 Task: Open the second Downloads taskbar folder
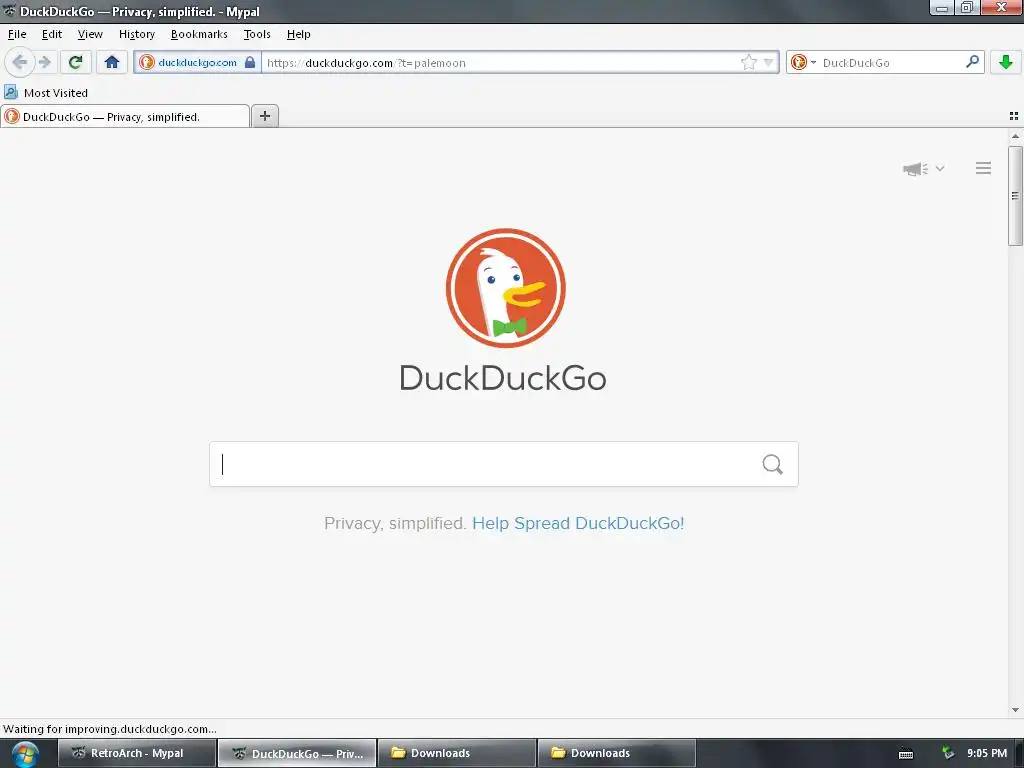616,753
